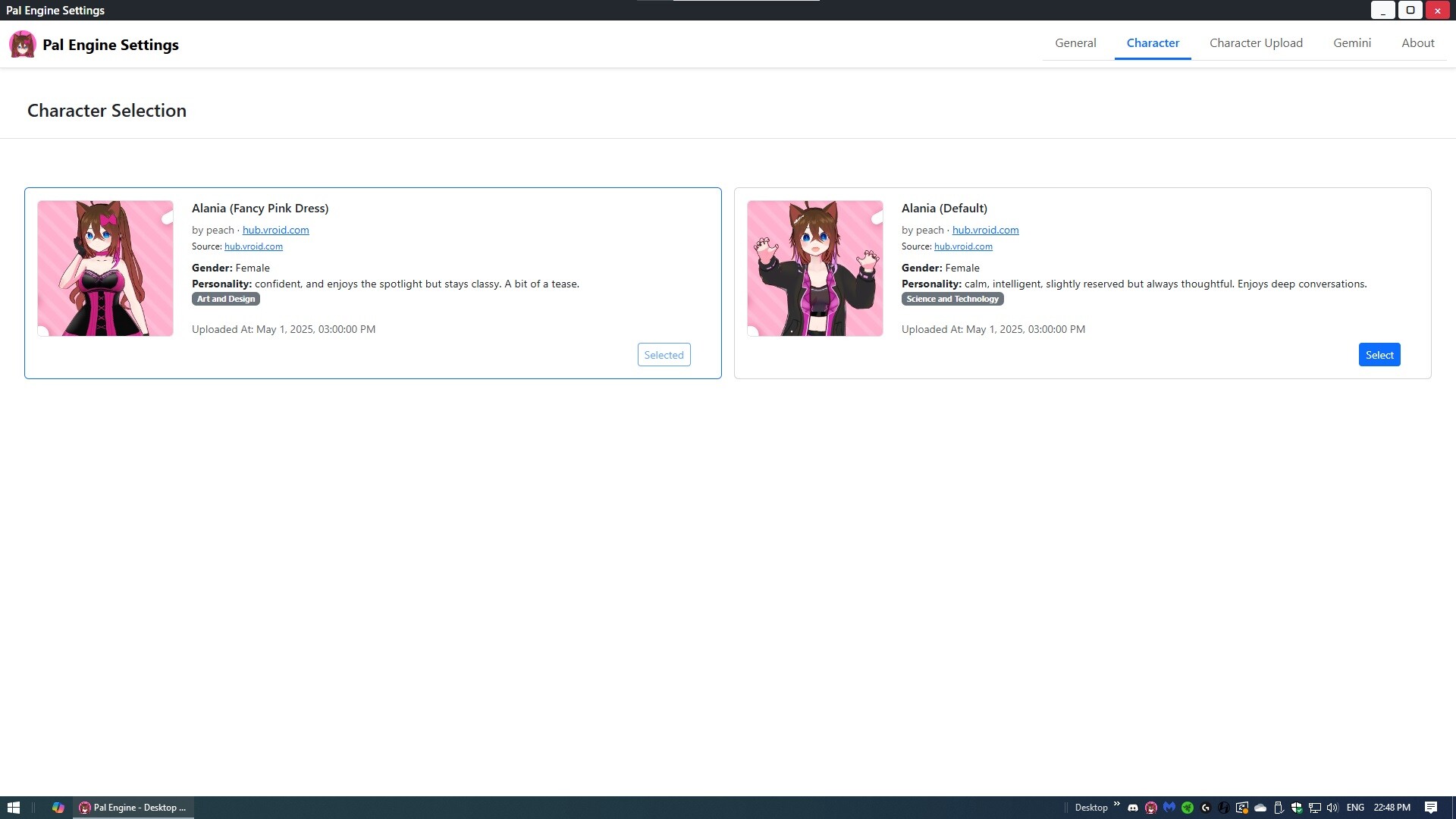
Task: Click OneDrive cloud tray icon
Action: click(x=1260, y=808)
